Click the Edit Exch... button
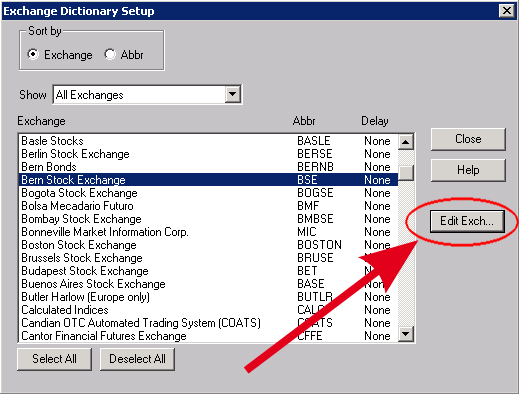The height and width of the screenshot is (394, 519). pos(467,221)
